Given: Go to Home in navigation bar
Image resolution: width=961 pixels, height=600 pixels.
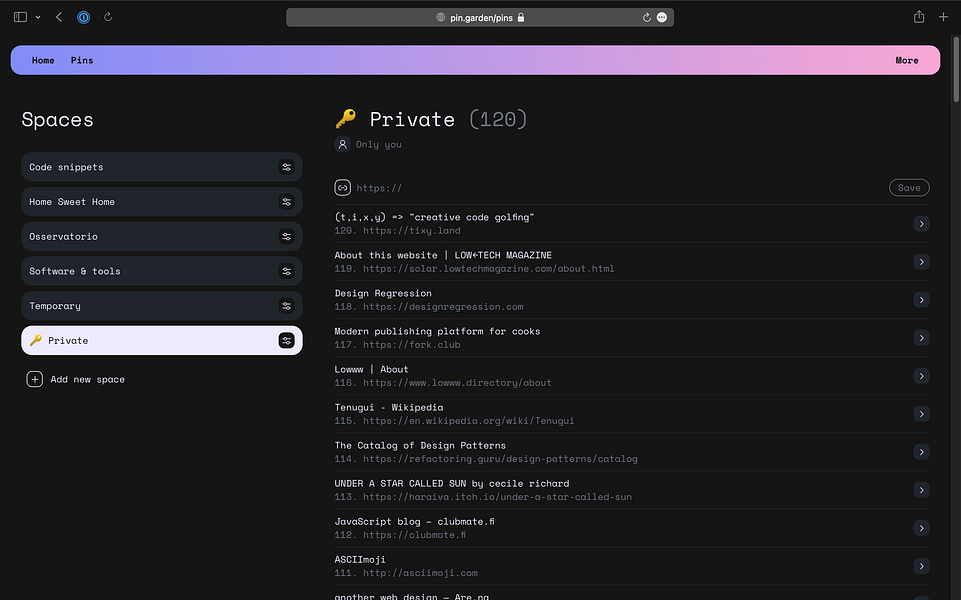Looking at the screenshot, I should [43, 60].
